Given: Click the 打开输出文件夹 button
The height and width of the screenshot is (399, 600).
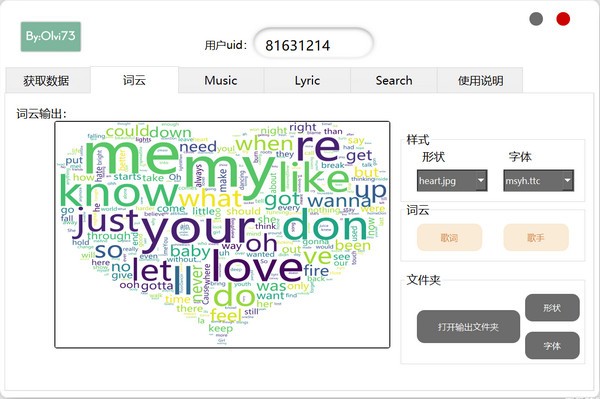Looking at the screenshot, I should pyautogui.click(x=468, y=327).
